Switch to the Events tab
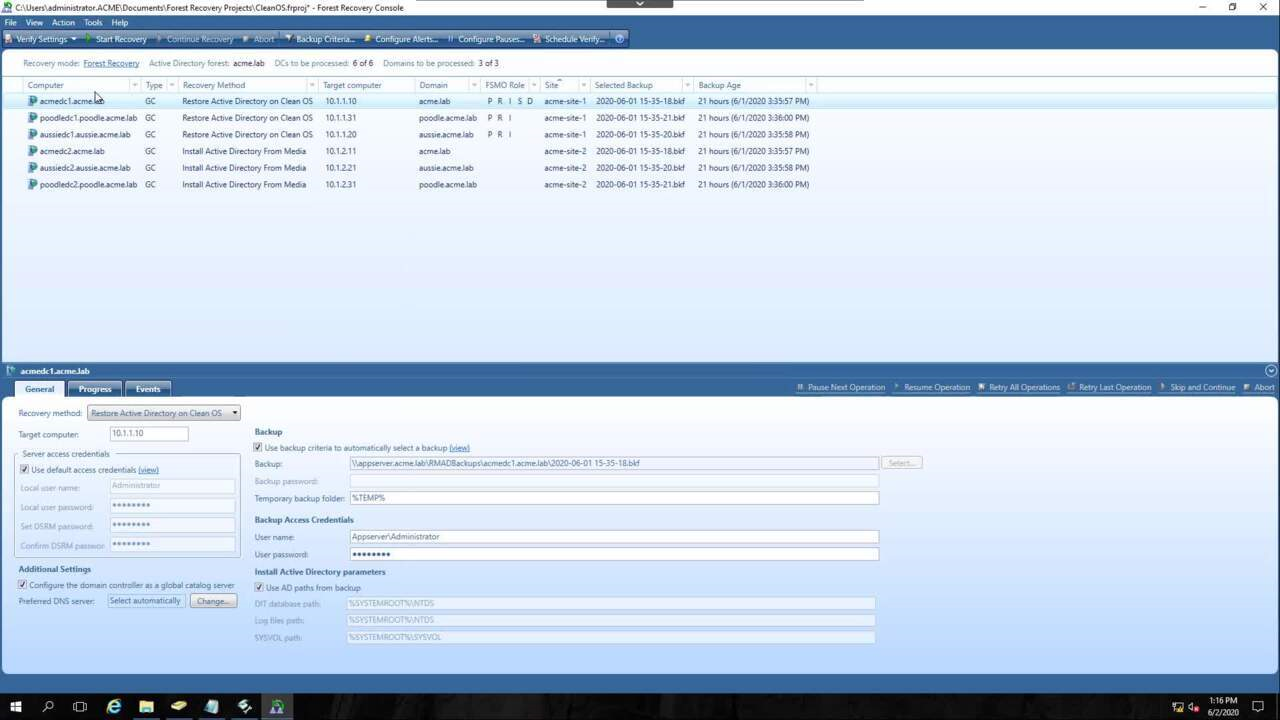This screenshot has width=1280, height=720. (148, 389)
